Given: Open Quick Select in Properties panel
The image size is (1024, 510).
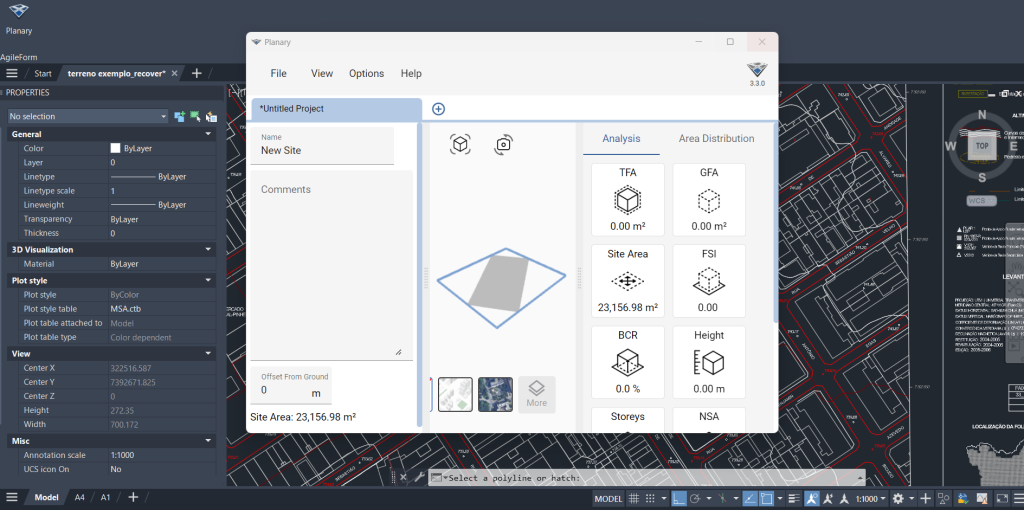Looking at the screenshot, I should 211,116.
